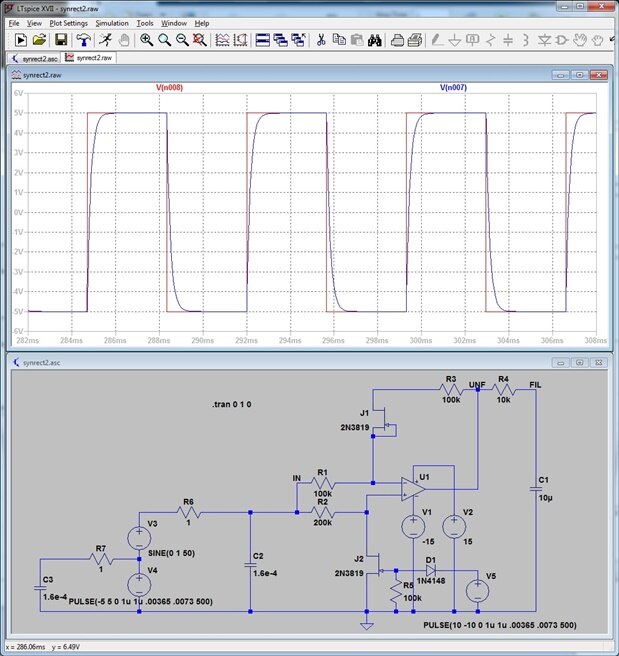Click the scissors cut icon

click(321, 40)
